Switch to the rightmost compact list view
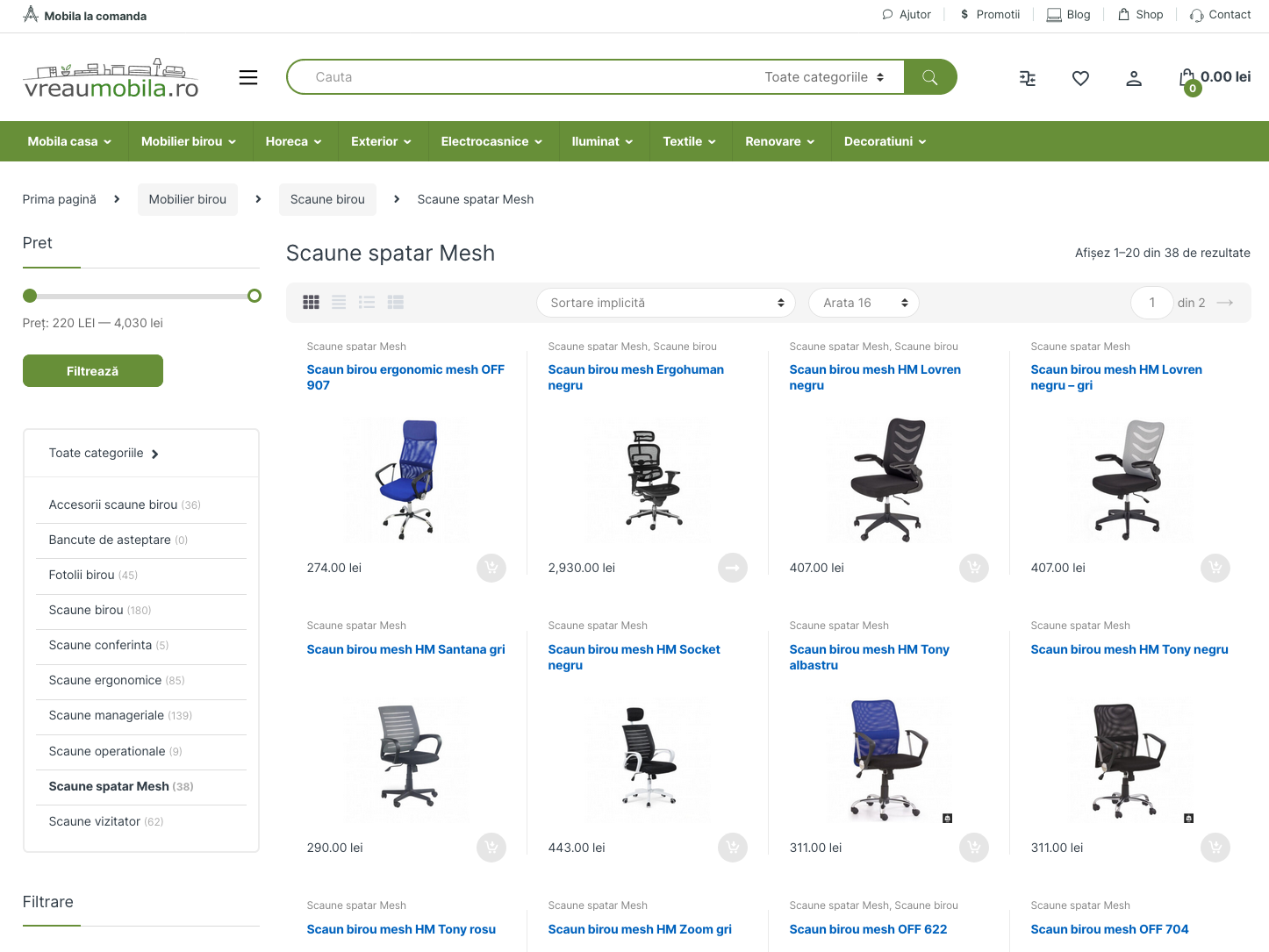 396,303
